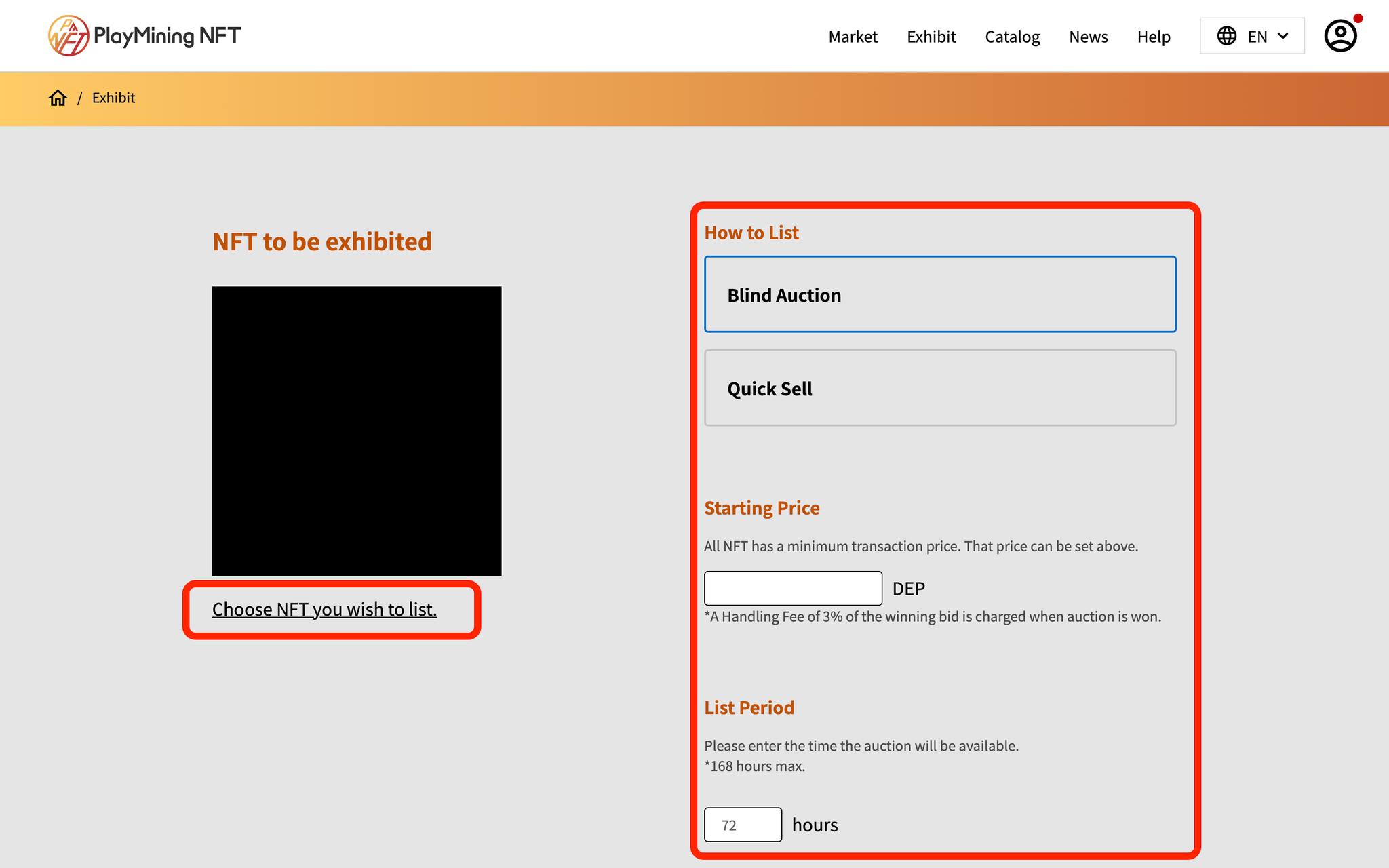Click the Exhibit breadcrumb link
The height and width of the screenshot is (868, 1389).
[113, 98]
